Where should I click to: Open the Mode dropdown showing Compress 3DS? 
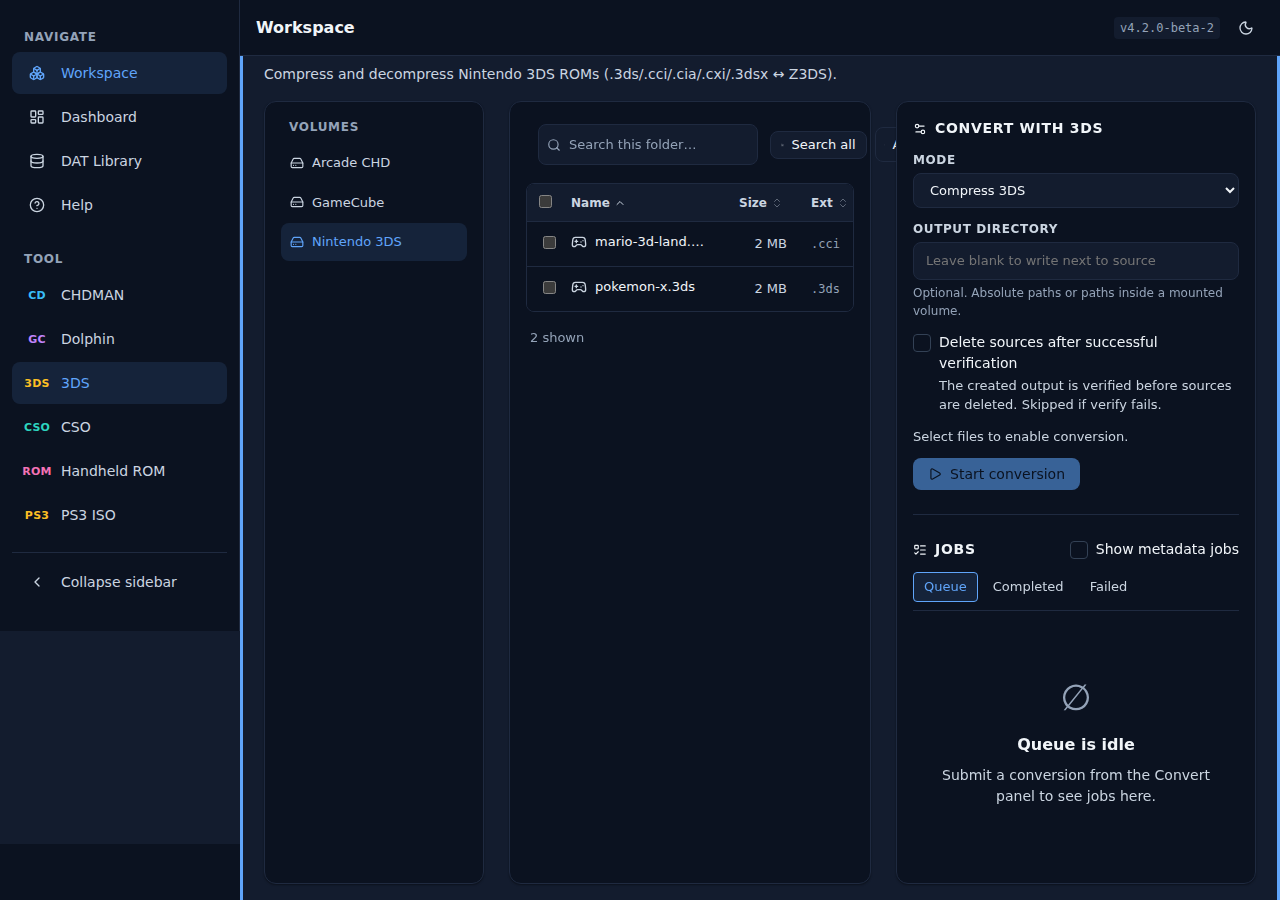(1076, 190)
